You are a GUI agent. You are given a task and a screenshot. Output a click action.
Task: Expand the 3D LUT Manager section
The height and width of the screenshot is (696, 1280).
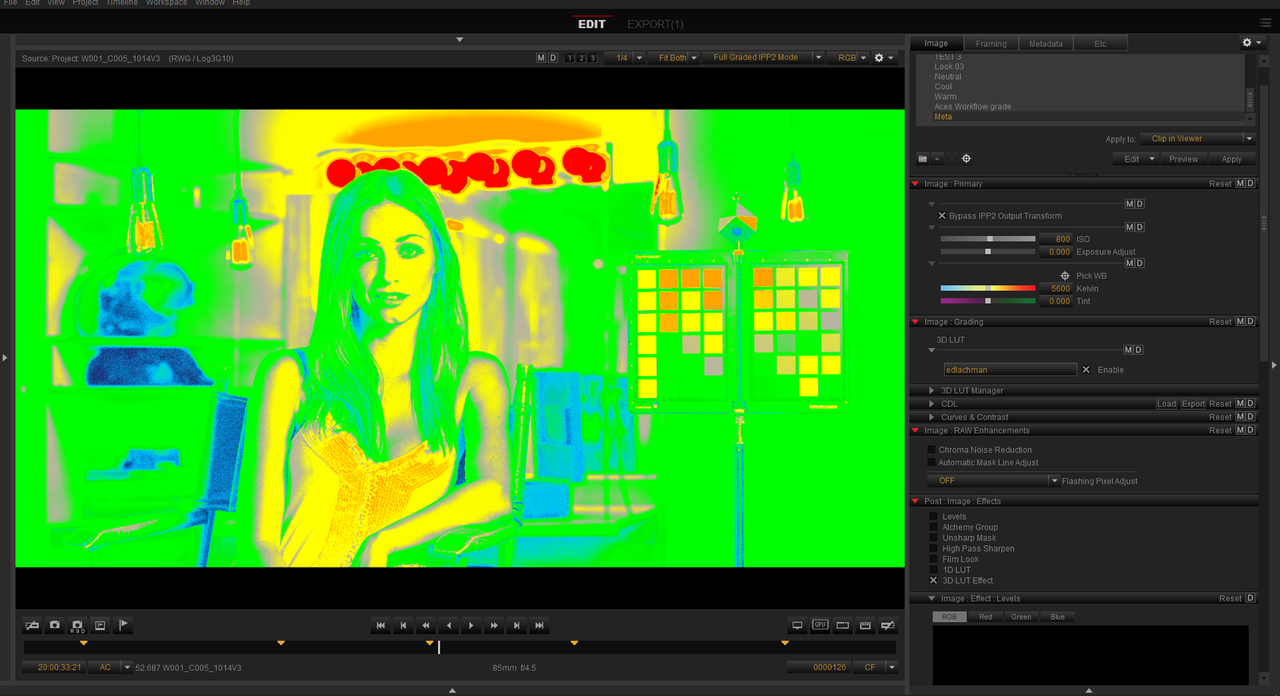[x=932, y=391]
